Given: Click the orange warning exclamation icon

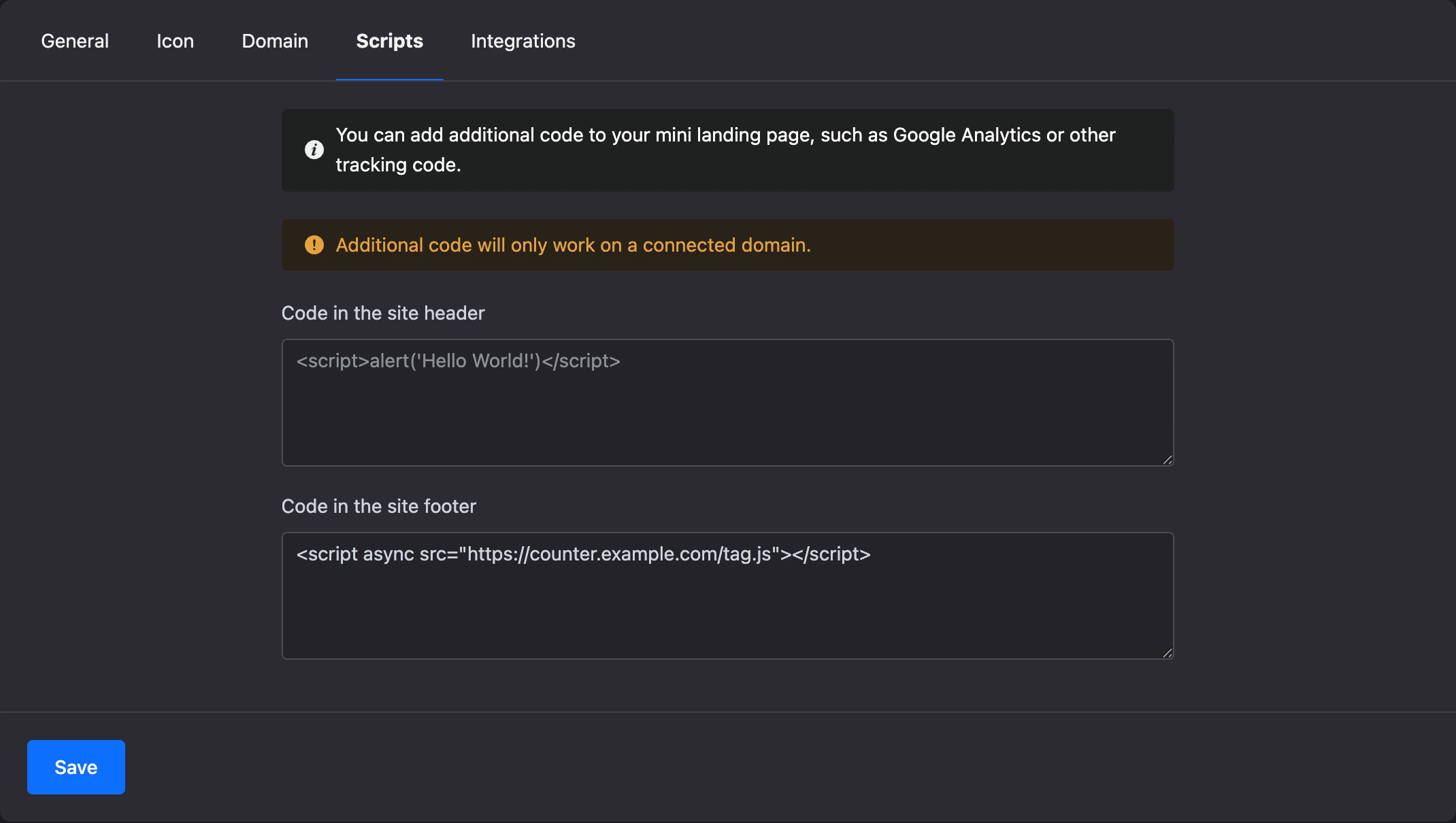Looking at the screenshot, I should coord(314,245).
